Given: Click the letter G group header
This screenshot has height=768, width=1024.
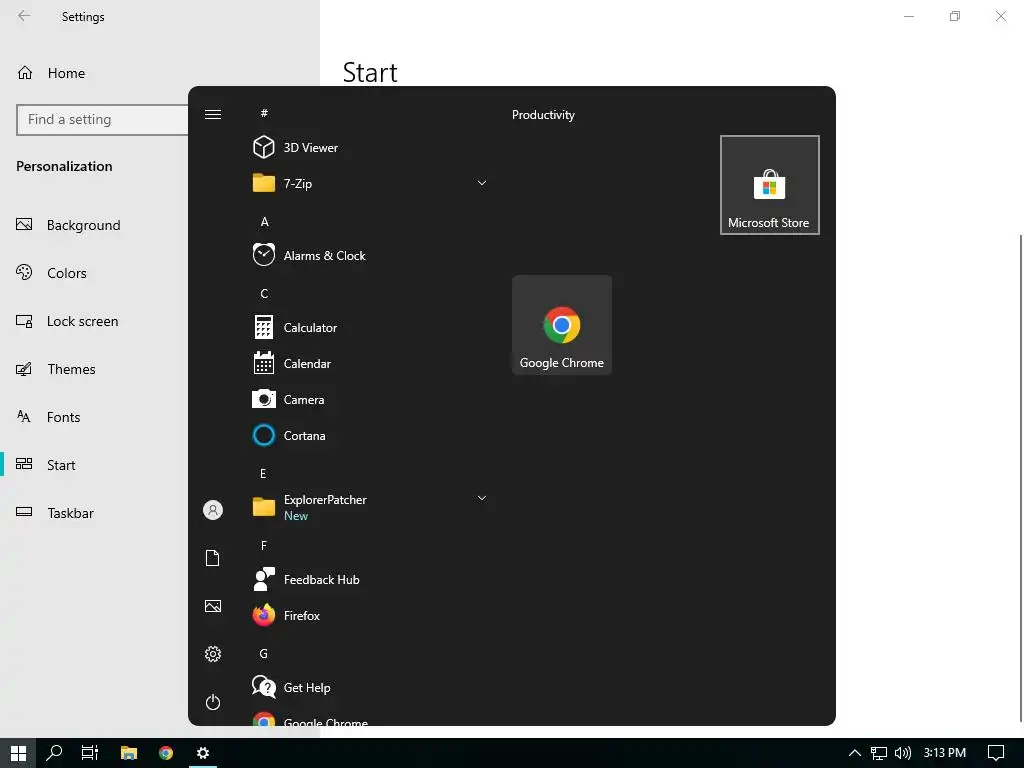Looking at the screenshot, I should click(x=264, y=653).
